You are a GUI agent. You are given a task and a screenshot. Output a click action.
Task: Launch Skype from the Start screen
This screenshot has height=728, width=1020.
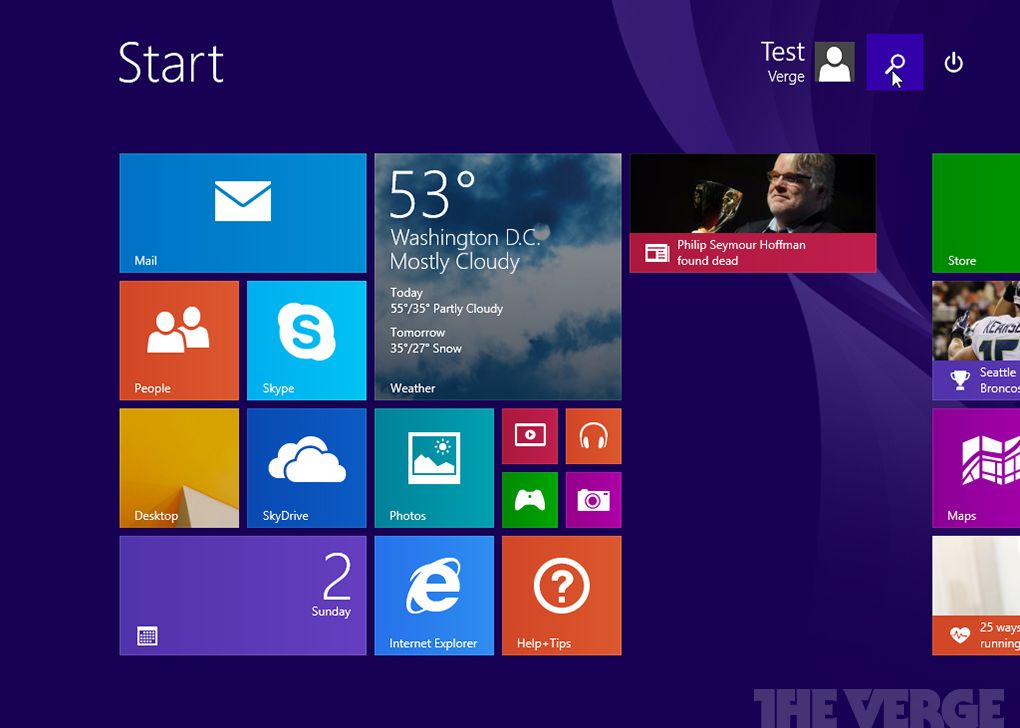pos(304,340)
